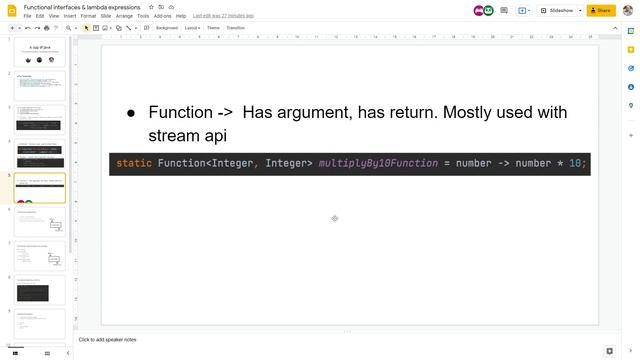The width and height of the screenshot is (640, 360).
Task: Open line type dropdown arrow
Action: (x=136, y=28)
